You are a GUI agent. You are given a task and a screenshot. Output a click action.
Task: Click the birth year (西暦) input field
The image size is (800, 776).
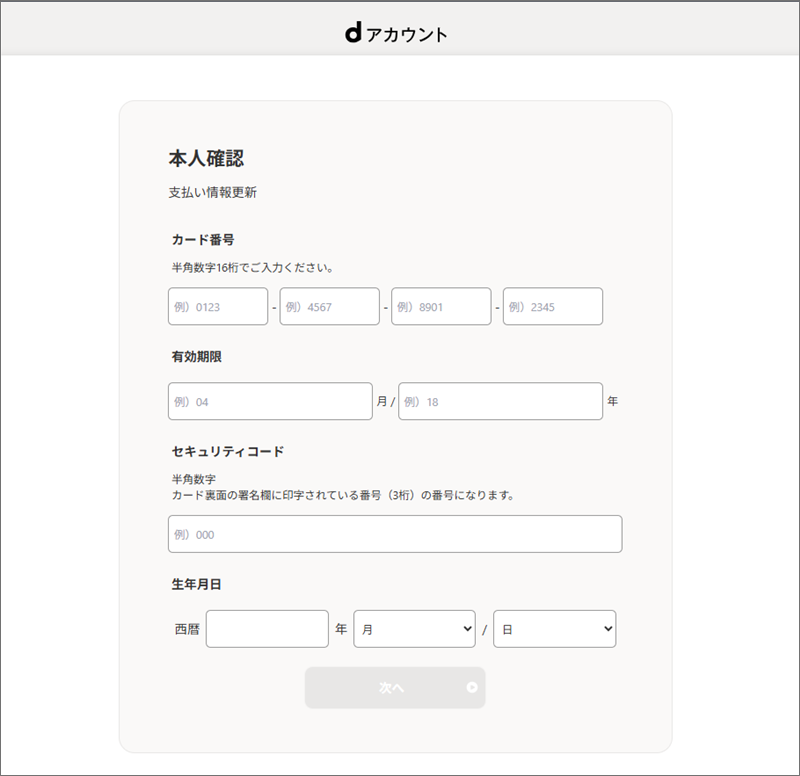click(x=267, y=629)
